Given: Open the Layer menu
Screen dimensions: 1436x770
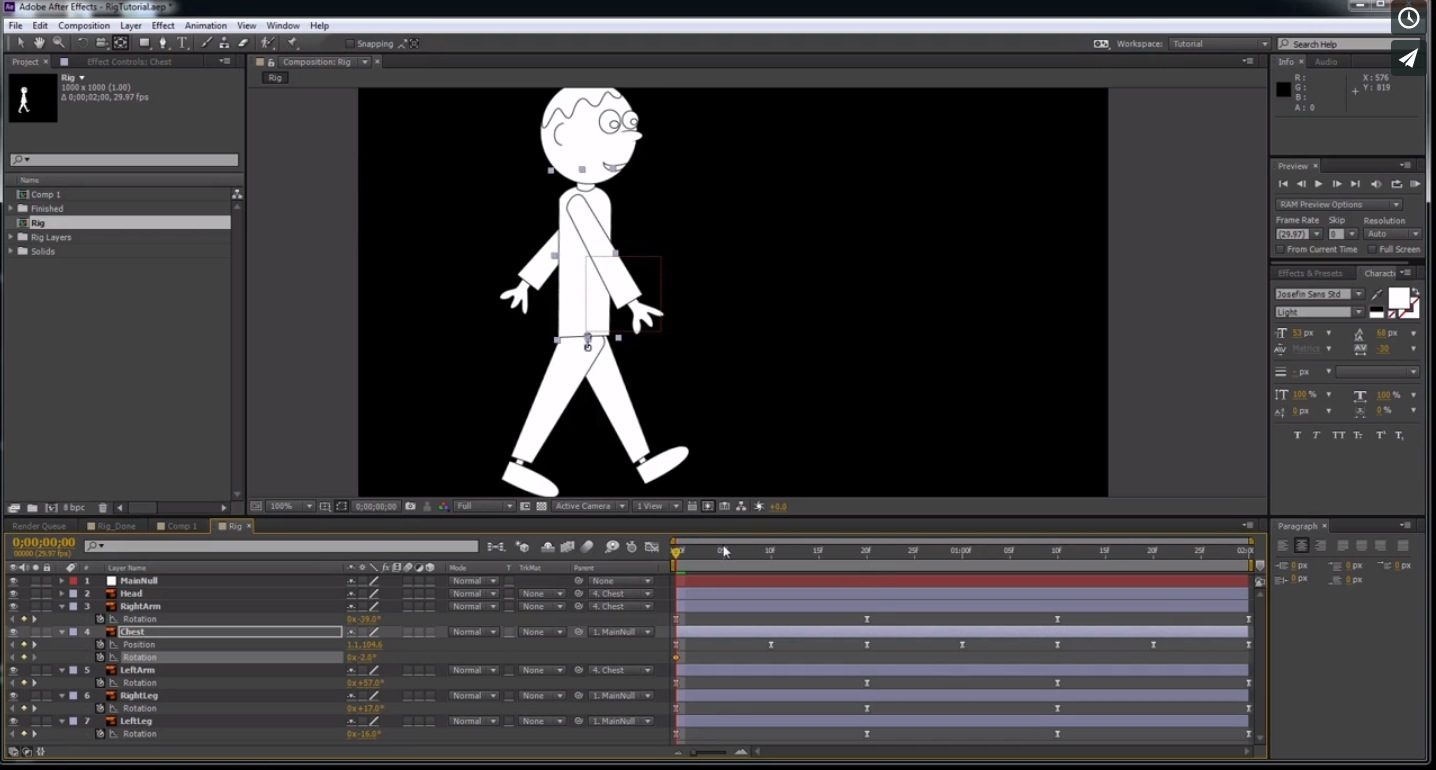Looking at the screenshot, I should 131,25.
